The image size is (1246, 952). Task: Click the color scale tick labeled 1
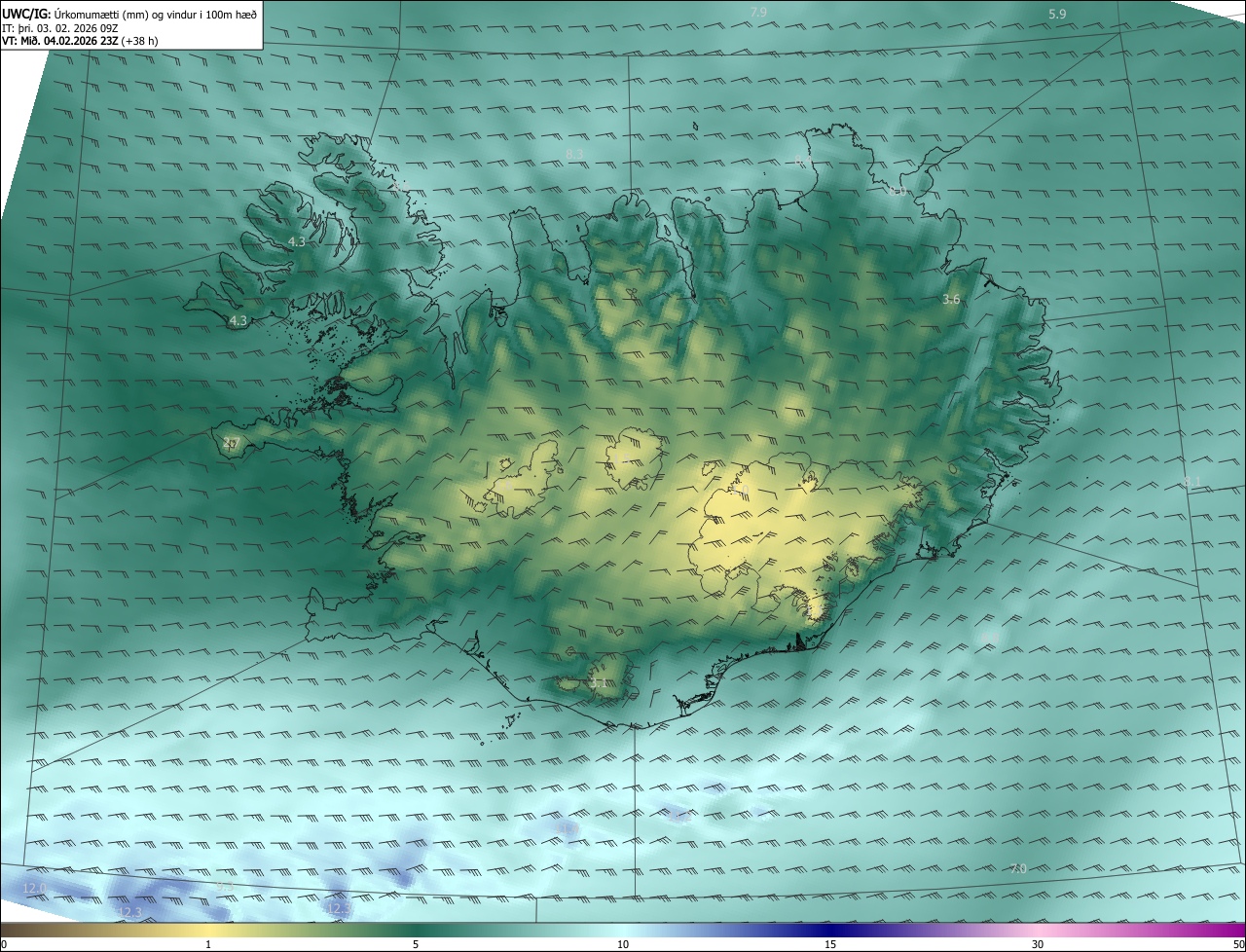208,944
